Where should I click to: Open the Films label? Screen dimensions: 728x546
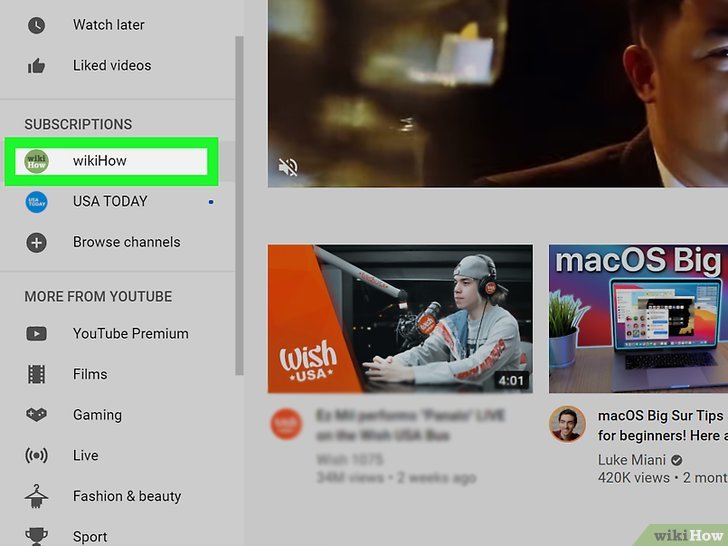[90, 374]
